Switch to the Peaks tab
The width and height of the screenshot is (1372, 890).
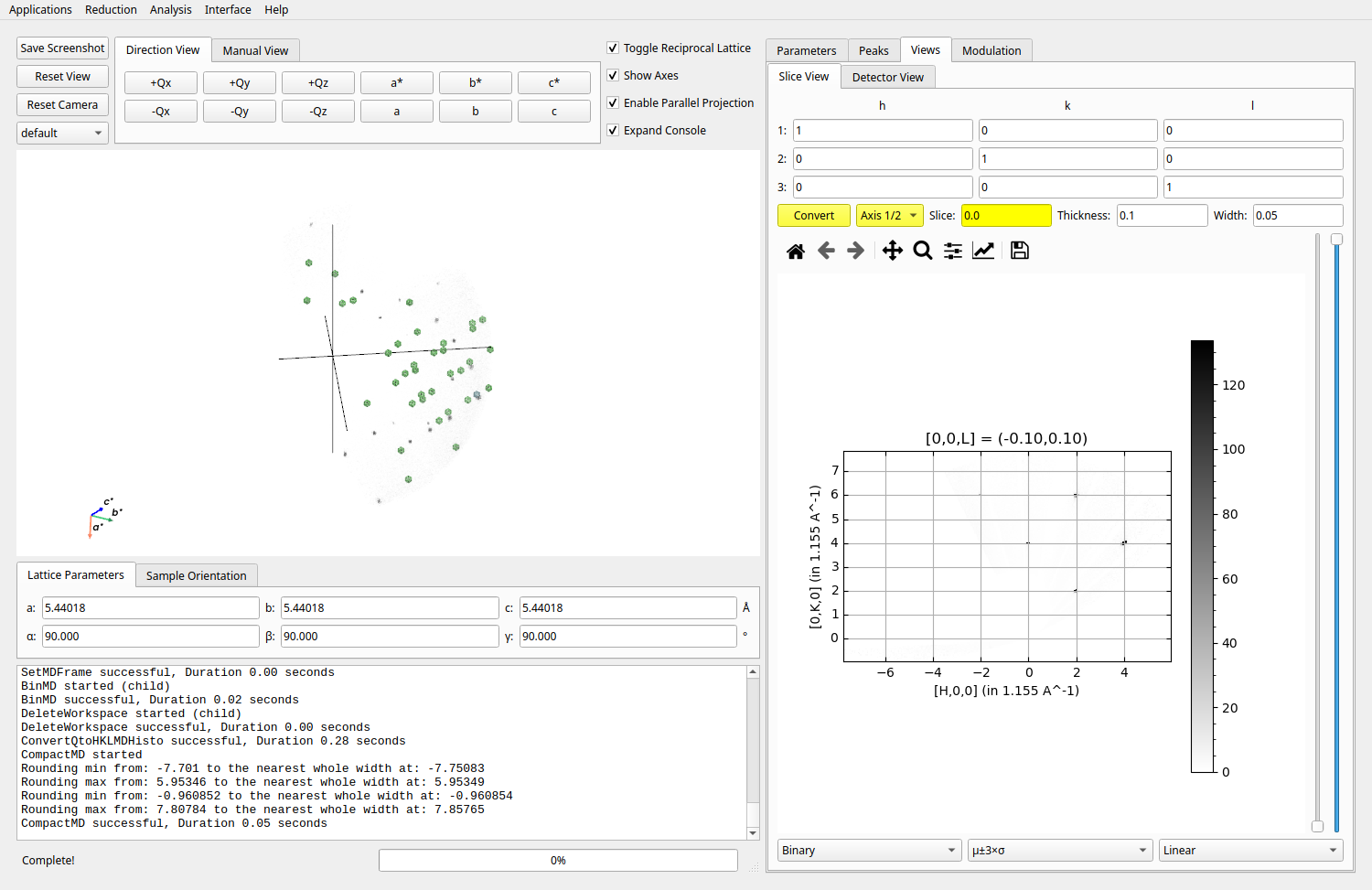point(874,50)
